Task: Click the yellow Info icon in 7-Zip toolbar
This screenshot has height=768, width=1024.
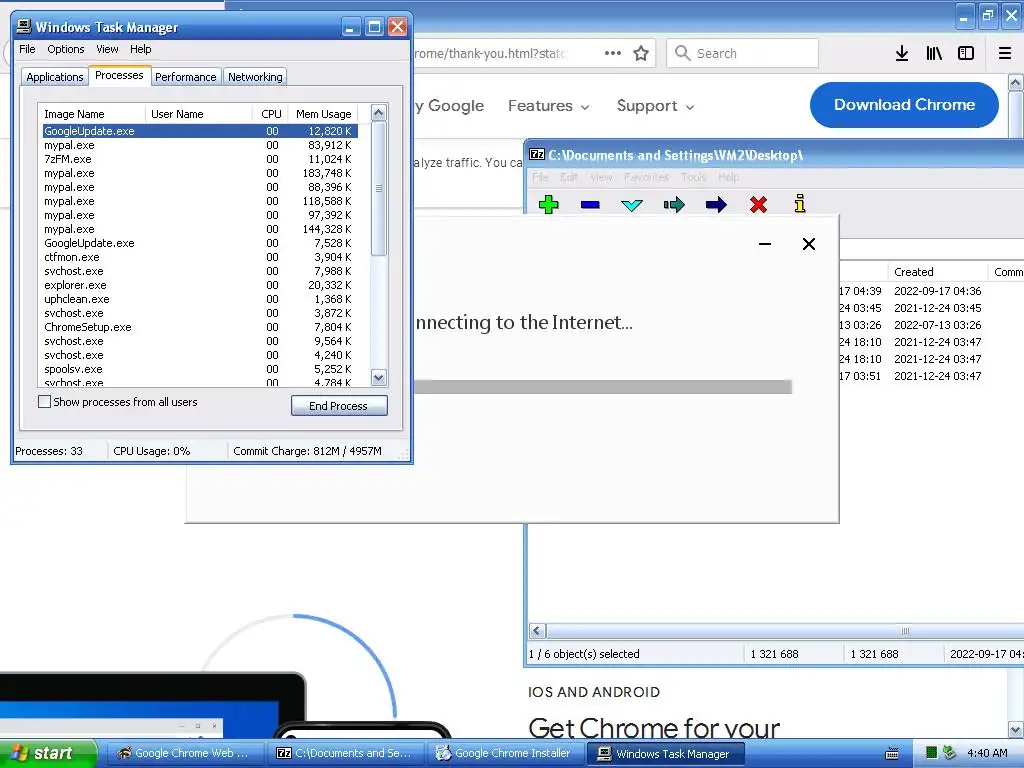Action: tap(800, 204)
